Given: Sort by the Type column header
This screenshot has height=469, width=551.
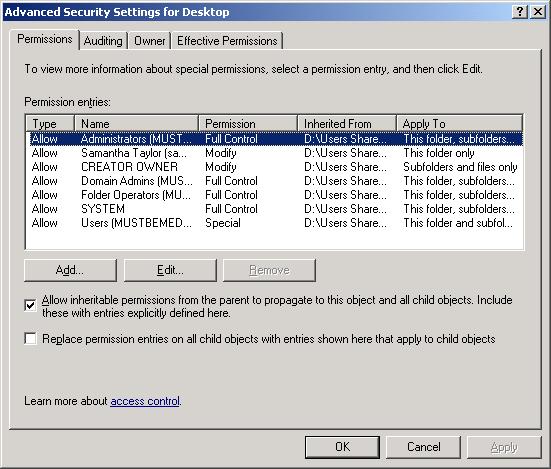Looking at the screenshot, I should point(50,124).
